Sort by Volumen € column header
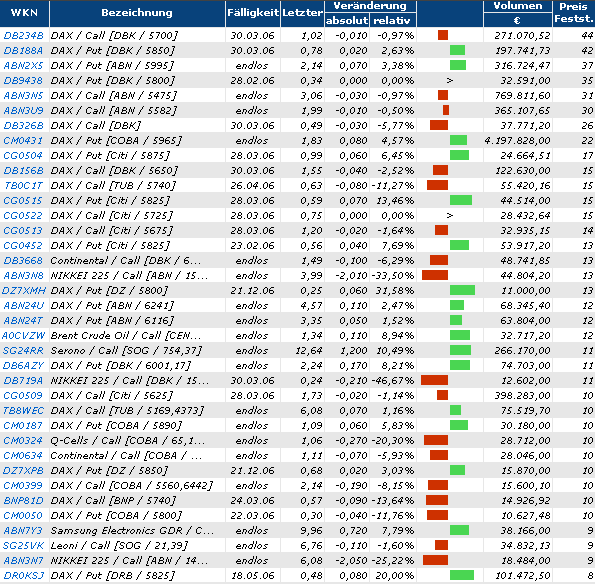The image size is (595, 584). (x=518, y=13)
